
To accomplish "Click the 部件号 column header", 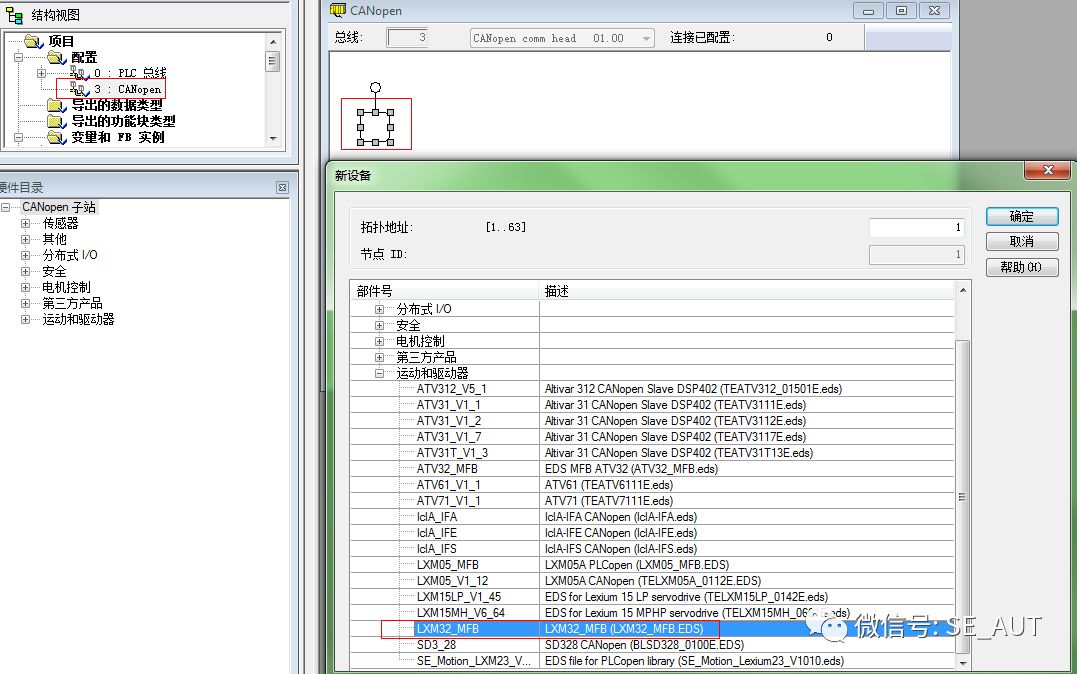I will 444,291.
